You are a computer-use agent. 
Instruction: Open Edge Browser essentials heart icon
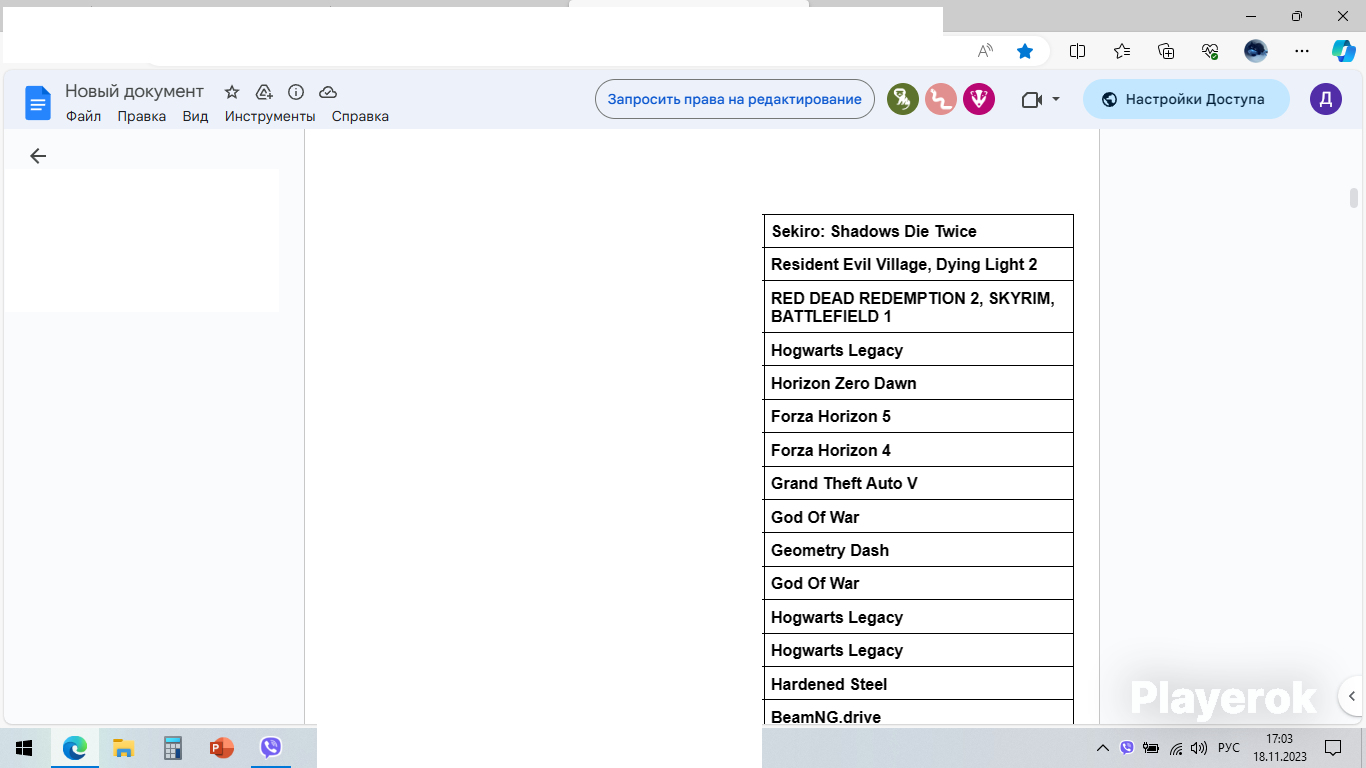pyautogui.click(x=1210, y=51)
